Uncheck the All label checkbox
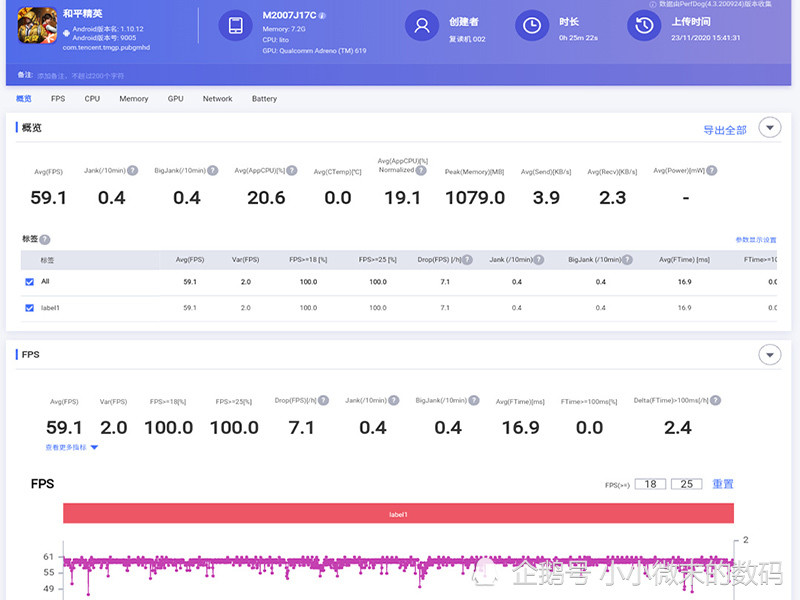This screenshot has height=600, width=800. coord(30,282)
